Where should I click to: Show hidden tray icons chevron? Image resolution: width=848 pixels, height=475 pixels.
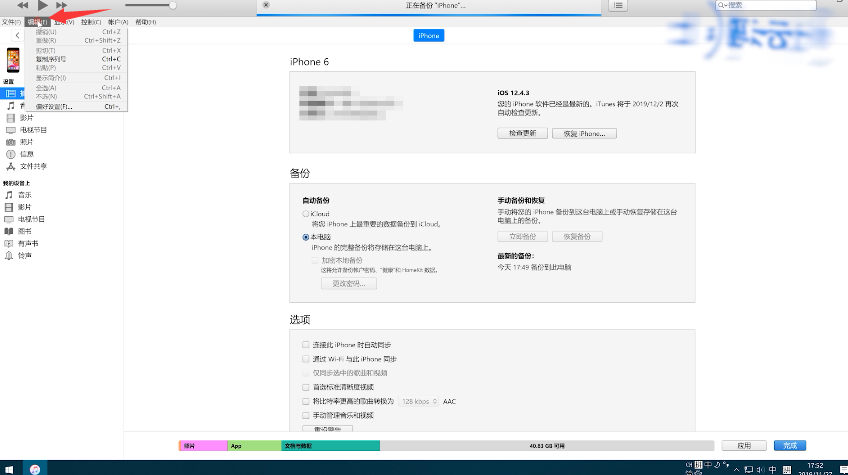pos(736,470)
